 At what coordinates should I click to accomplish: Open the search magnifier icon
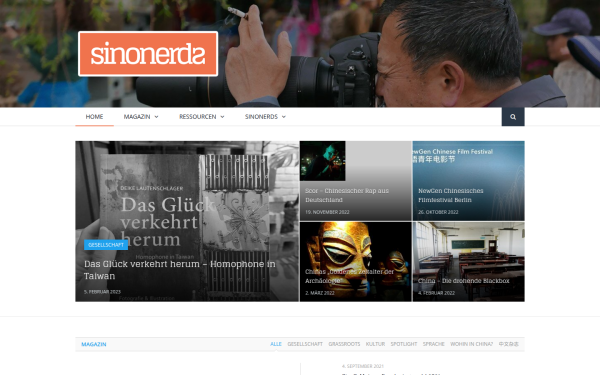tap(513, 117)
